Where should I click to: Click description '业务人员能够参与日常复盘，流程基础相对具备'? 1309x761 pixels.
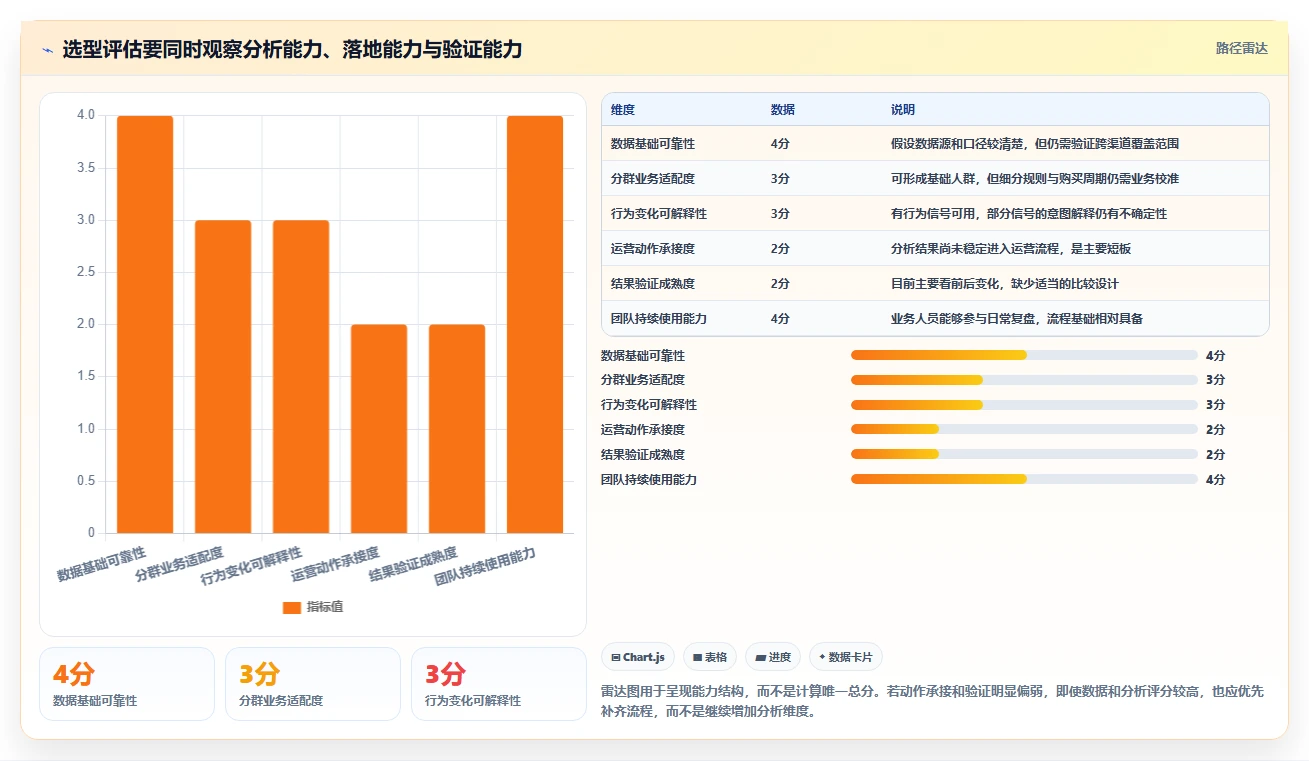pyautogui.click(x=1017, y=319)
